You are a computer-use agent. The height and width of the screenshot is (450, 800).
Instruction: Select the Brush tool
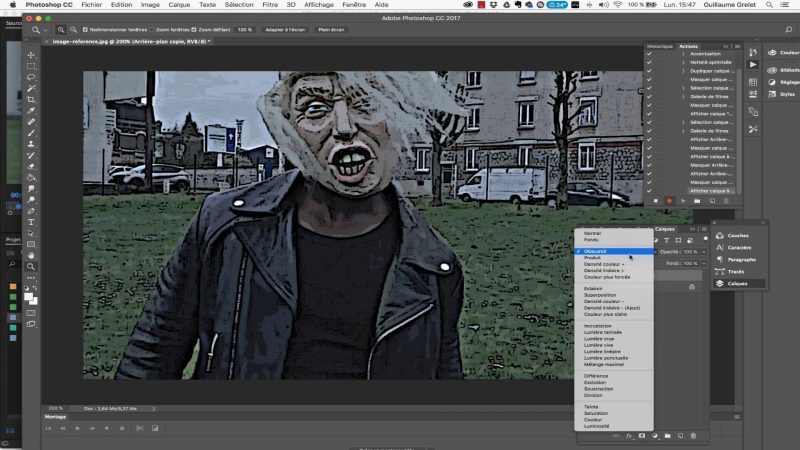click(31, 133)
